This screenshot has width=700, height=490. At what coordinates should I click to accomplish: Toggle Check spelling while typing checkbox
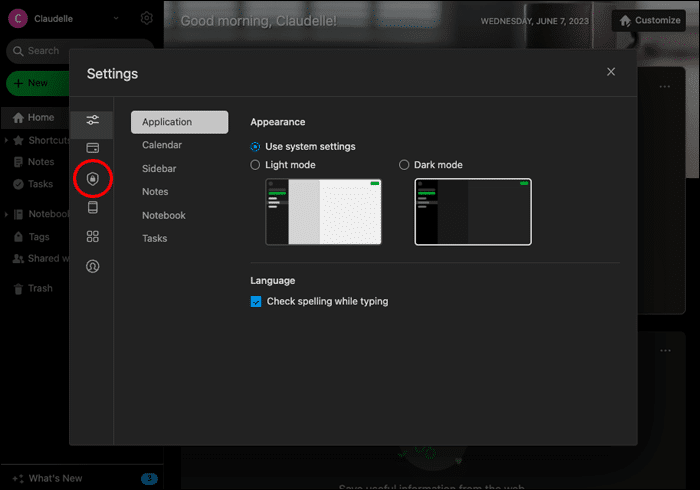[x=256, y=302]
